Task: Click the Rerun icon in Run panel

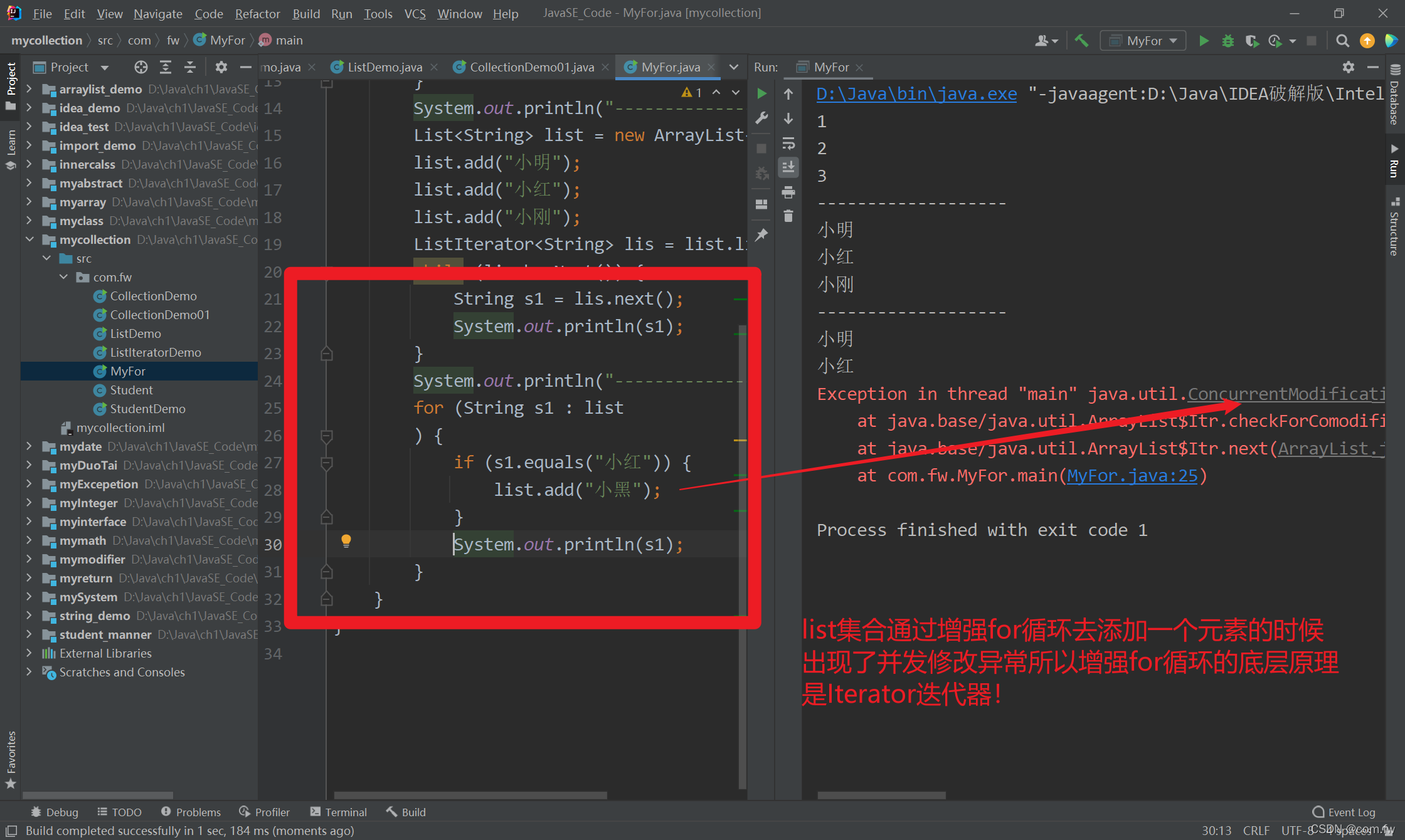Action: 761,93
